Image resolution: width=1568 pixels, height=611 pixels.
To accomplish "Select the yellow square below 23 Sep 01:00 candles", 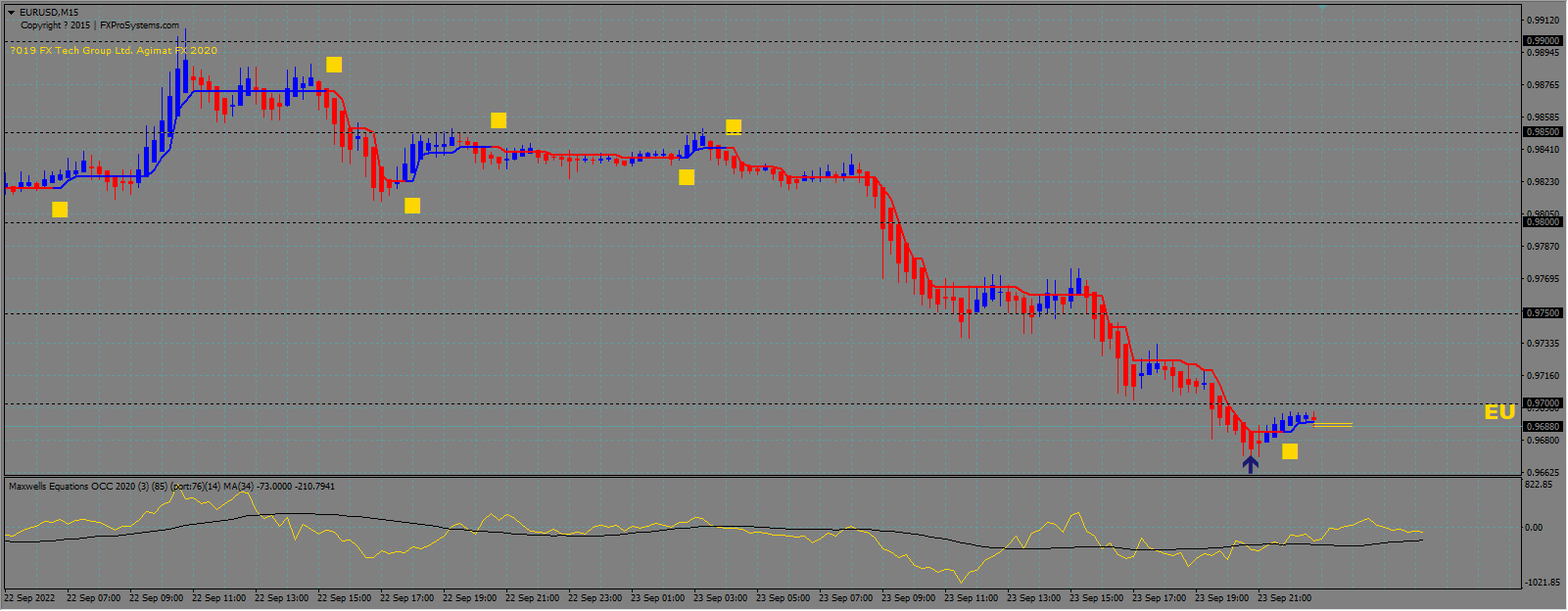I will [687, 177].
